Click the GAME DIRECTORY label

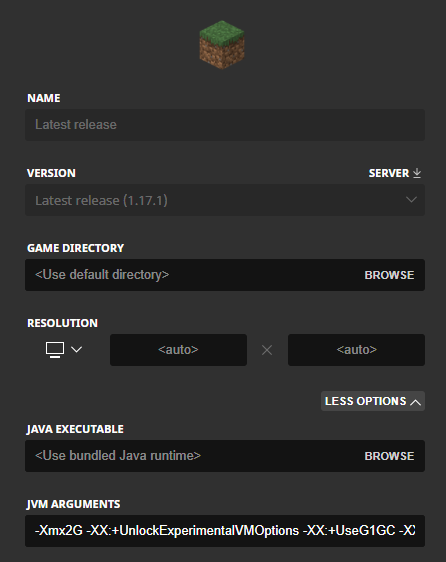point(75,248)
